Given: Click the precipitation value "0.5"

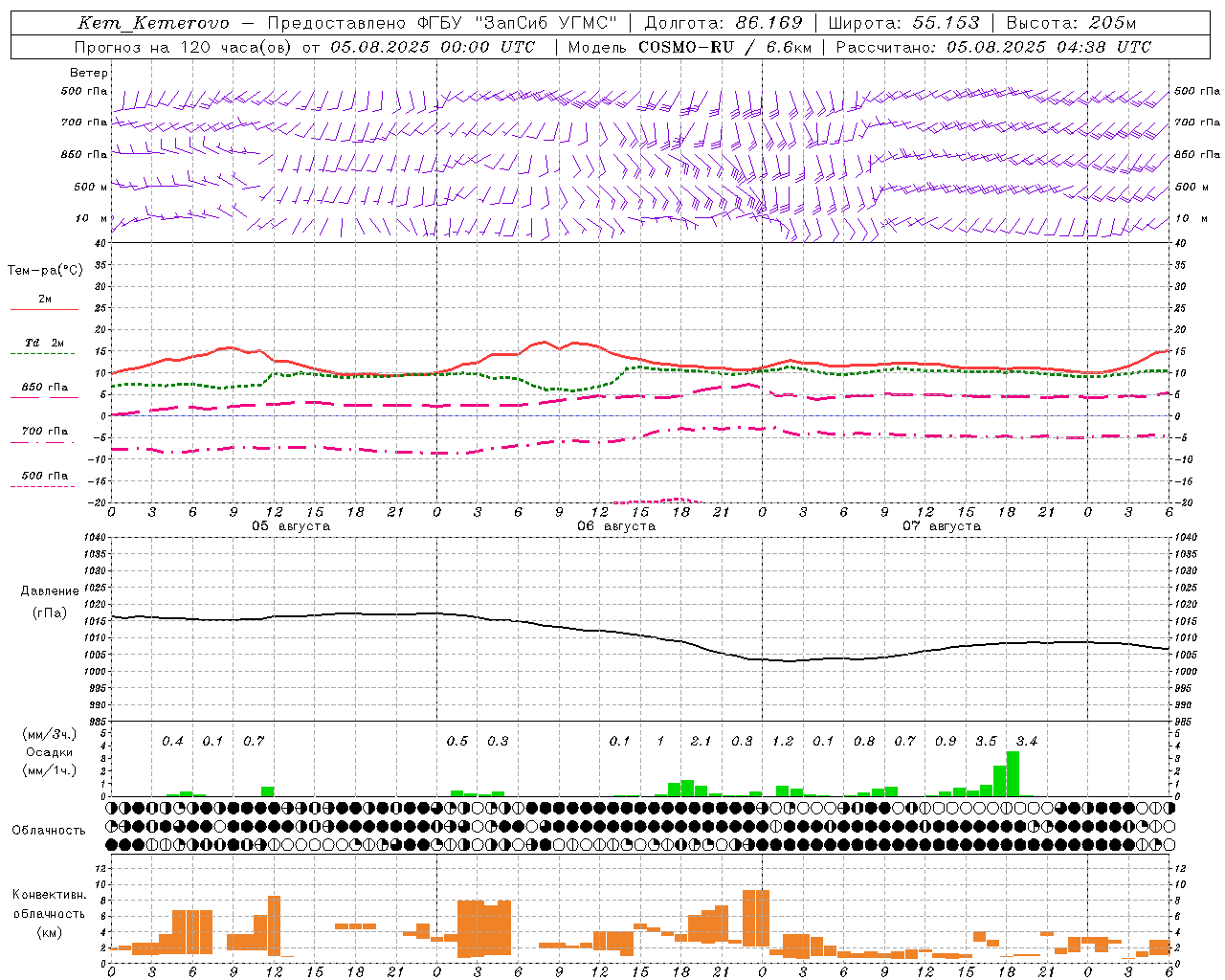Looking at the screenshot, I should [457, 742].
